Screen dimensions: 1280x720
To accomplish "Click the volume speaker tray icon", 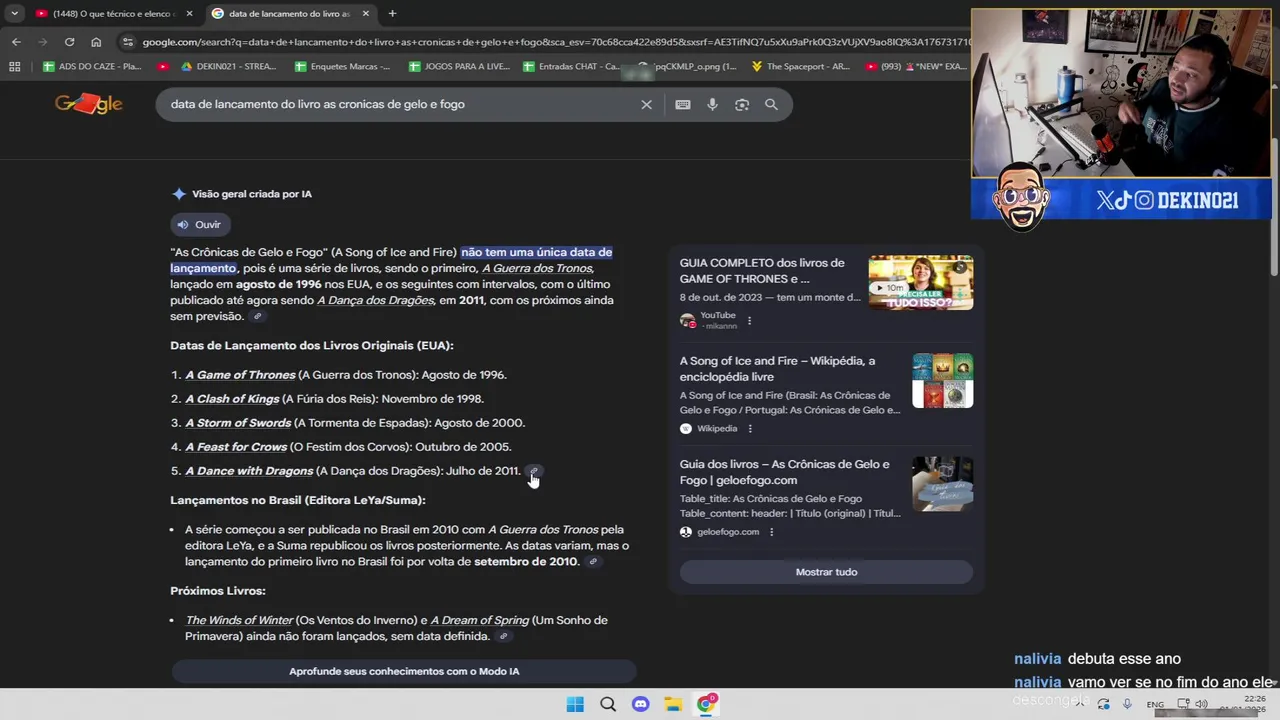I will click(1201, 704).
